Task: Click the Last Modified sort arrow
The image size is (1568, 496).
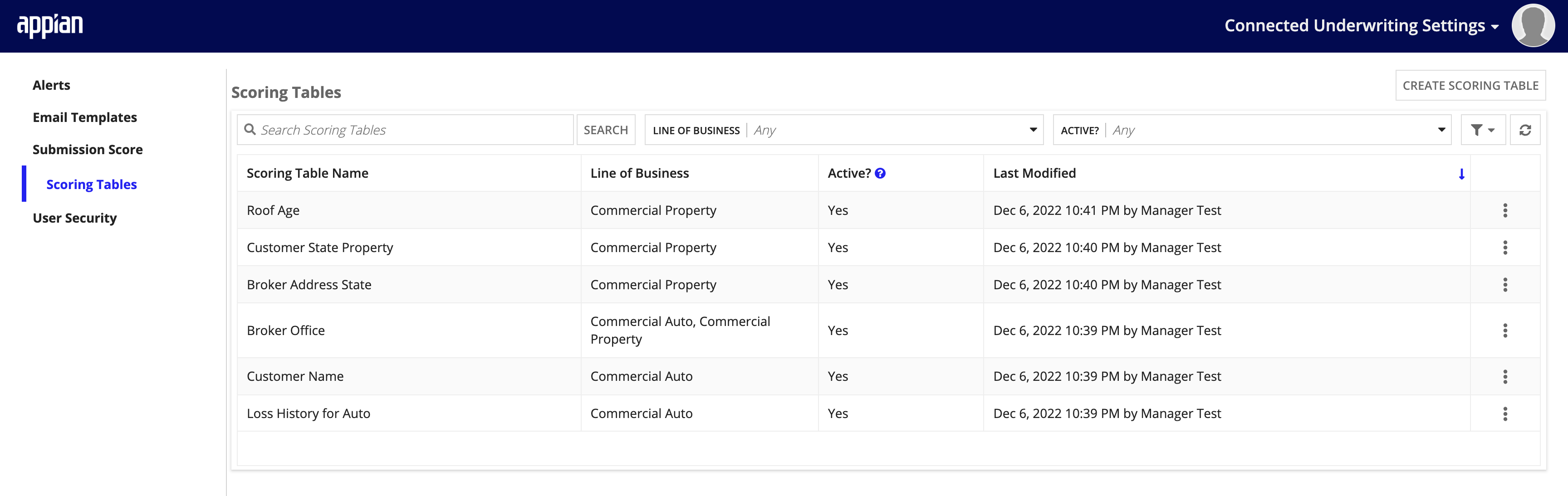Action: (x=1461, y=174)
